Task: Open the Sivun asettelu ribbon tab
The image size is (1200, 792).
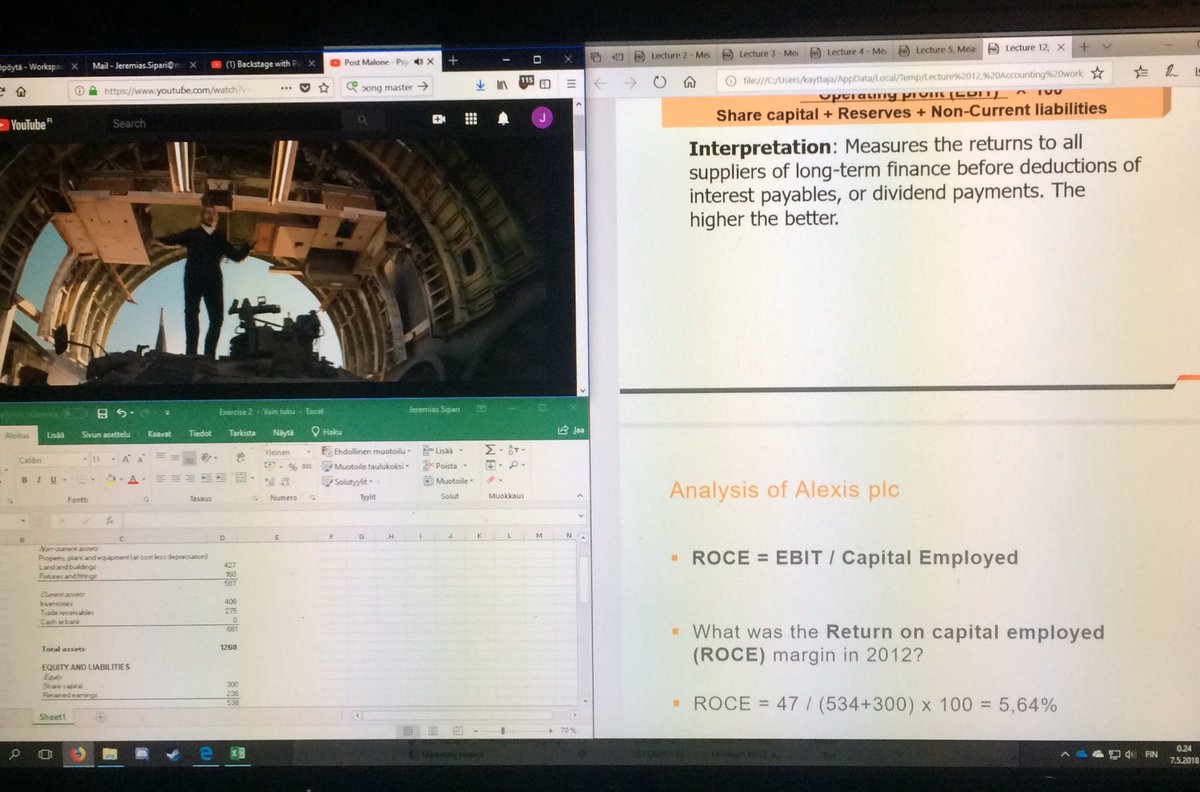Action: (107, 434)
